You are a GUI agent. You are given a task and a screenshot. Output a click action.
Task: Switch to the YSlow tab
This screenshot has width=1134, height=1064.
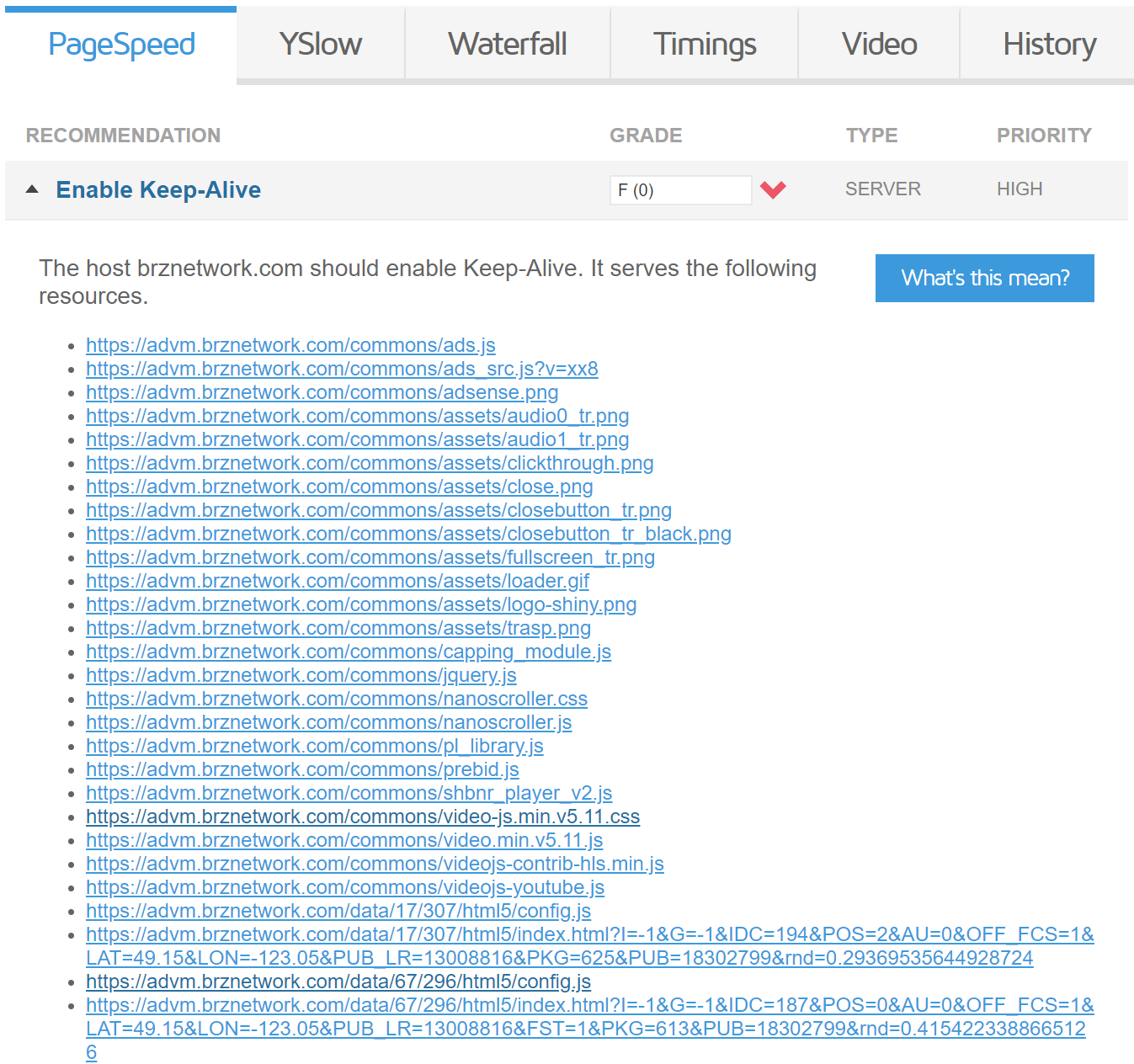pyautogui.click(x=320, y=44)
